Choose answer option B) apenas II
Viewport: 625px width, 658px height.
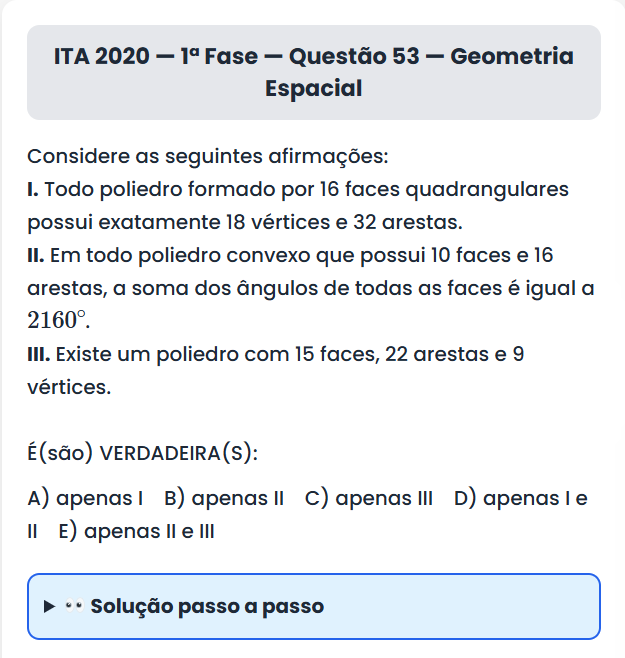tap(224, 498)
